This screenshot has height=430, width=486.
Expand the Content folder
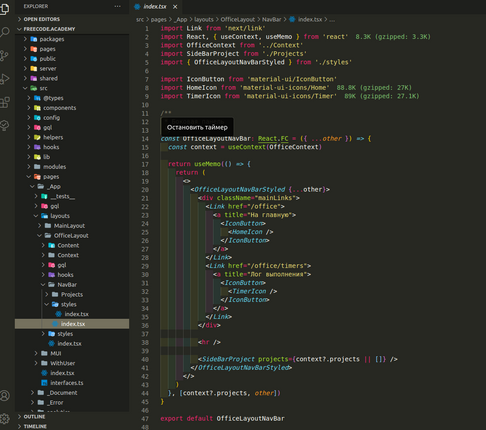click(68, 245)
